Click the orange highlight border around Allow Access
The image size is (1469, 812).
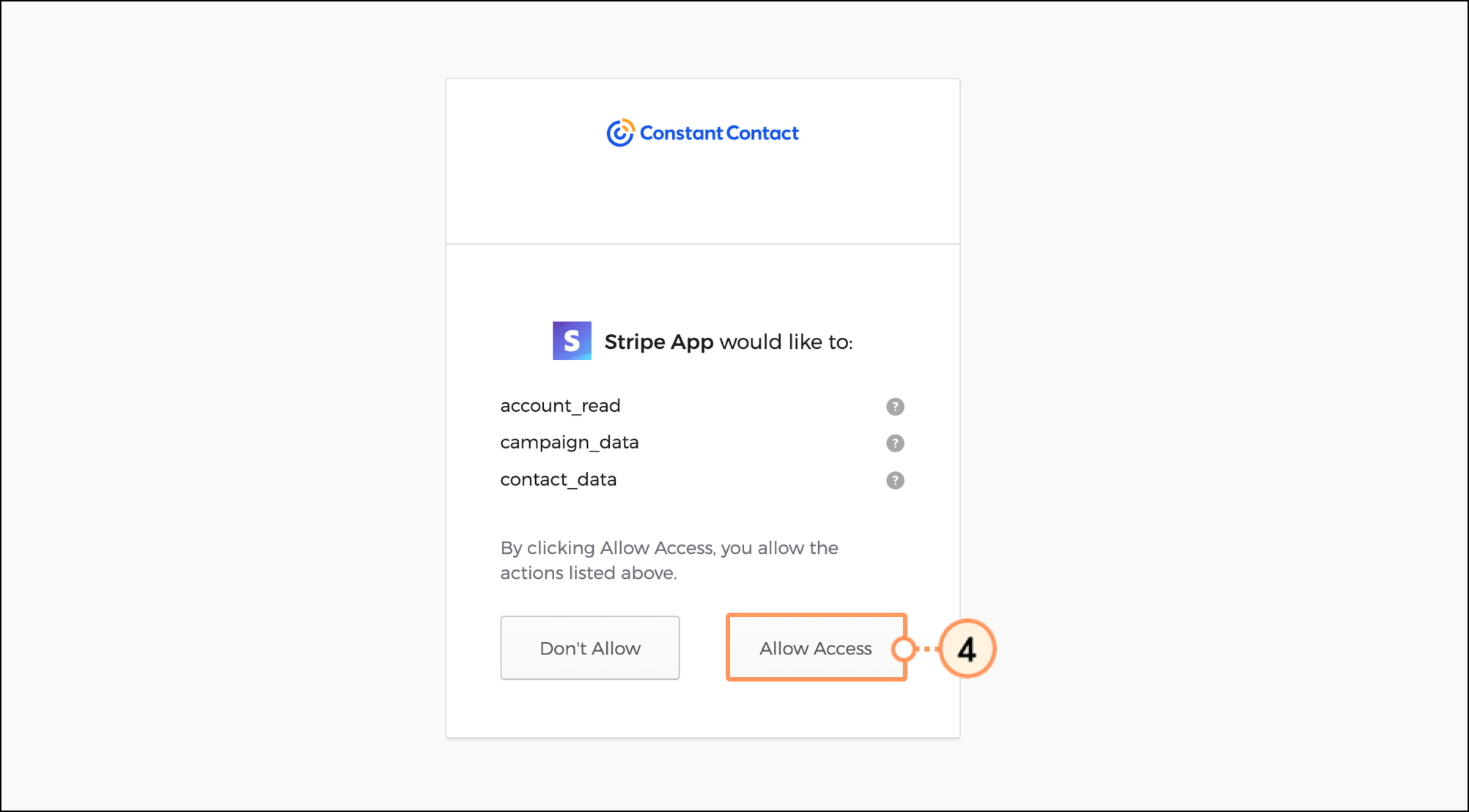(x=816, y=615)
